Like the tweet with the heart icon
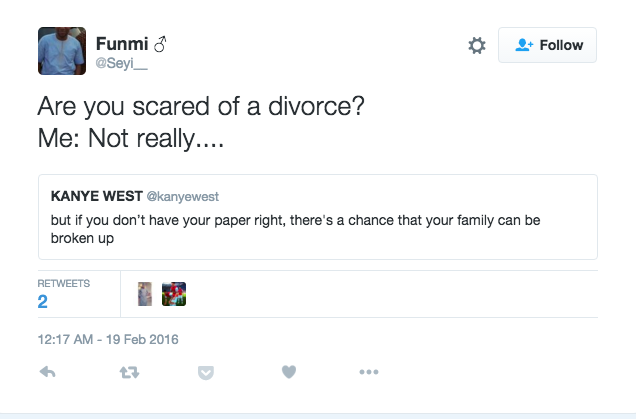Viewport: 636px width, 419px height. [288, 372]
